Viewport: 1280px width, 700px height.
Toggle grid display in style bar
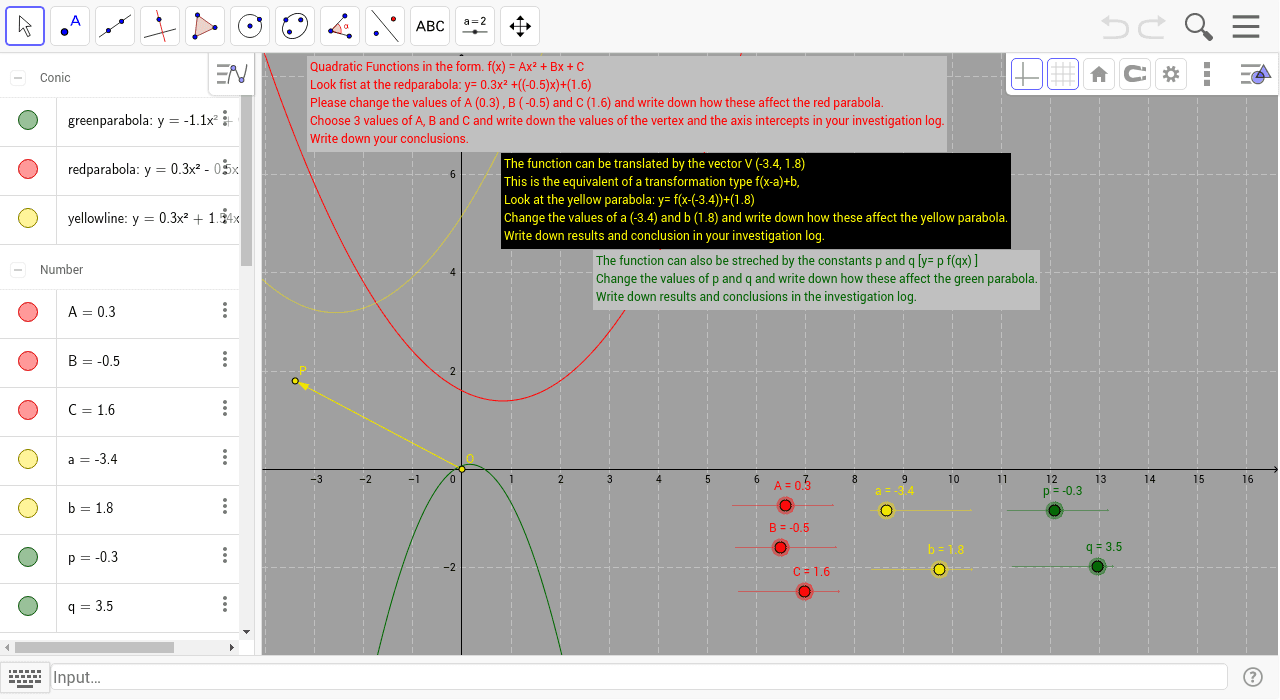[x=1062, y=73]
